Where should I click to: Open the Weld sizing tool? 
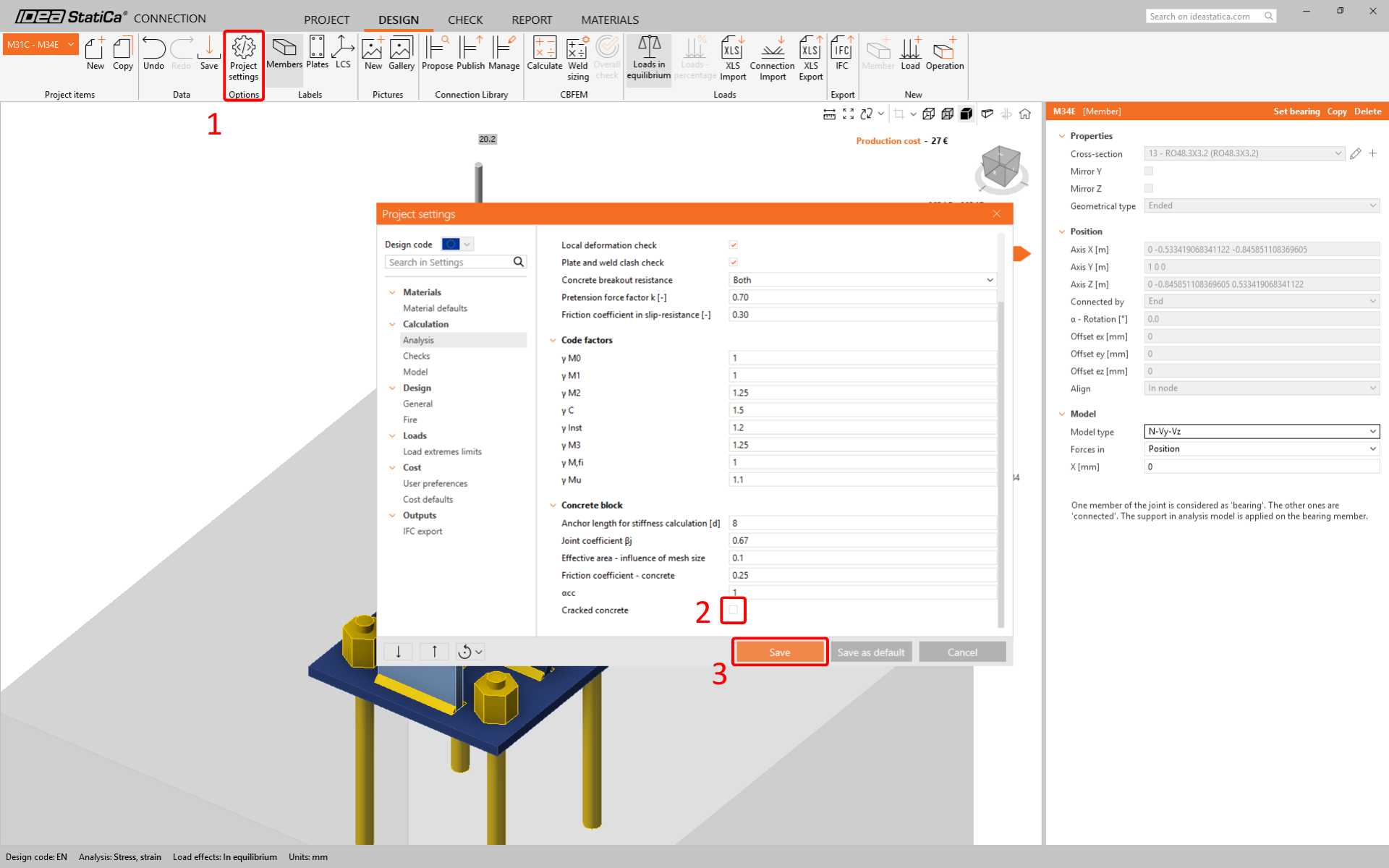pos(577,58)
